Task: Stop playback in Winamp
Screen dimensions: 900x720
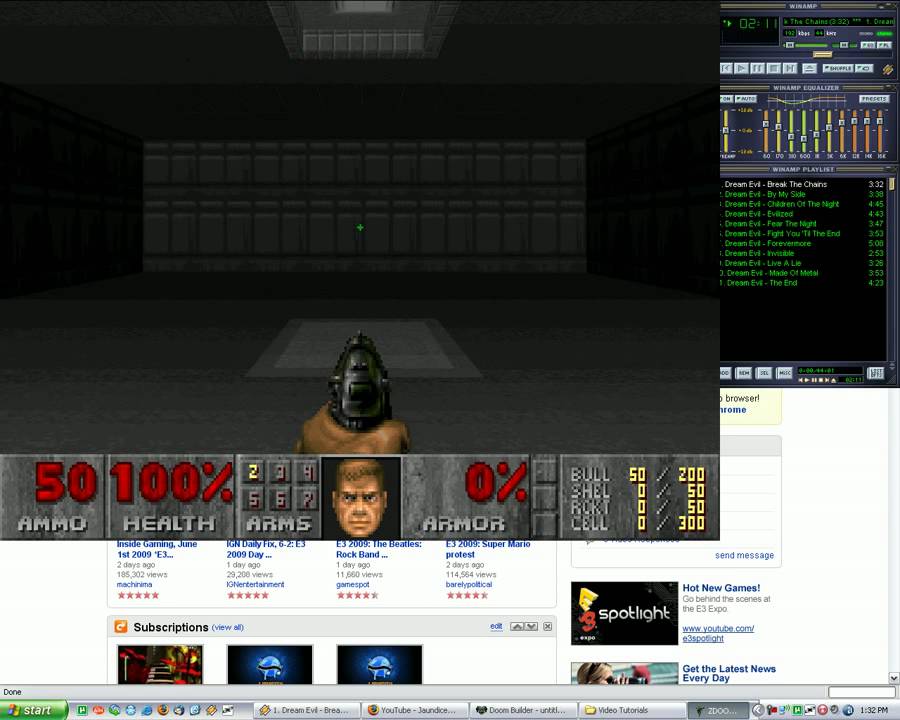Action: 774,68
